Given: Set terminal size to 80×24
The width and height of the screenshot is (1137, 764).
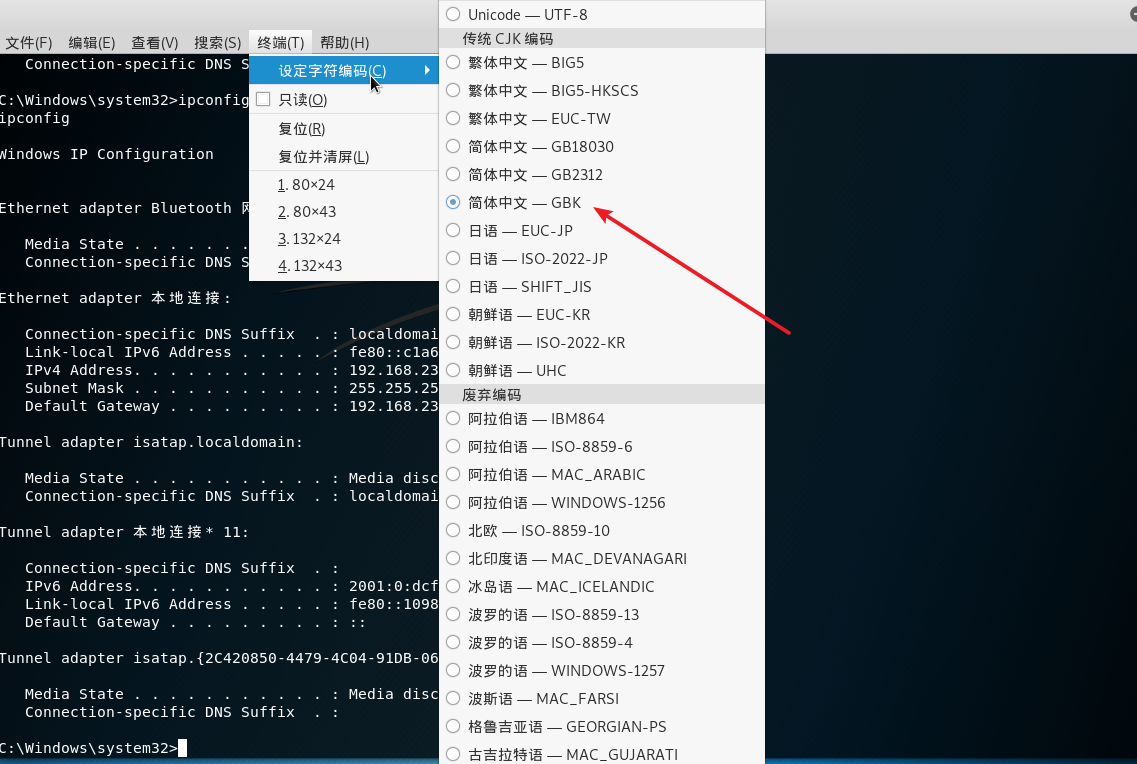Looking at the screenshot, I should click(x=309, y=185).
